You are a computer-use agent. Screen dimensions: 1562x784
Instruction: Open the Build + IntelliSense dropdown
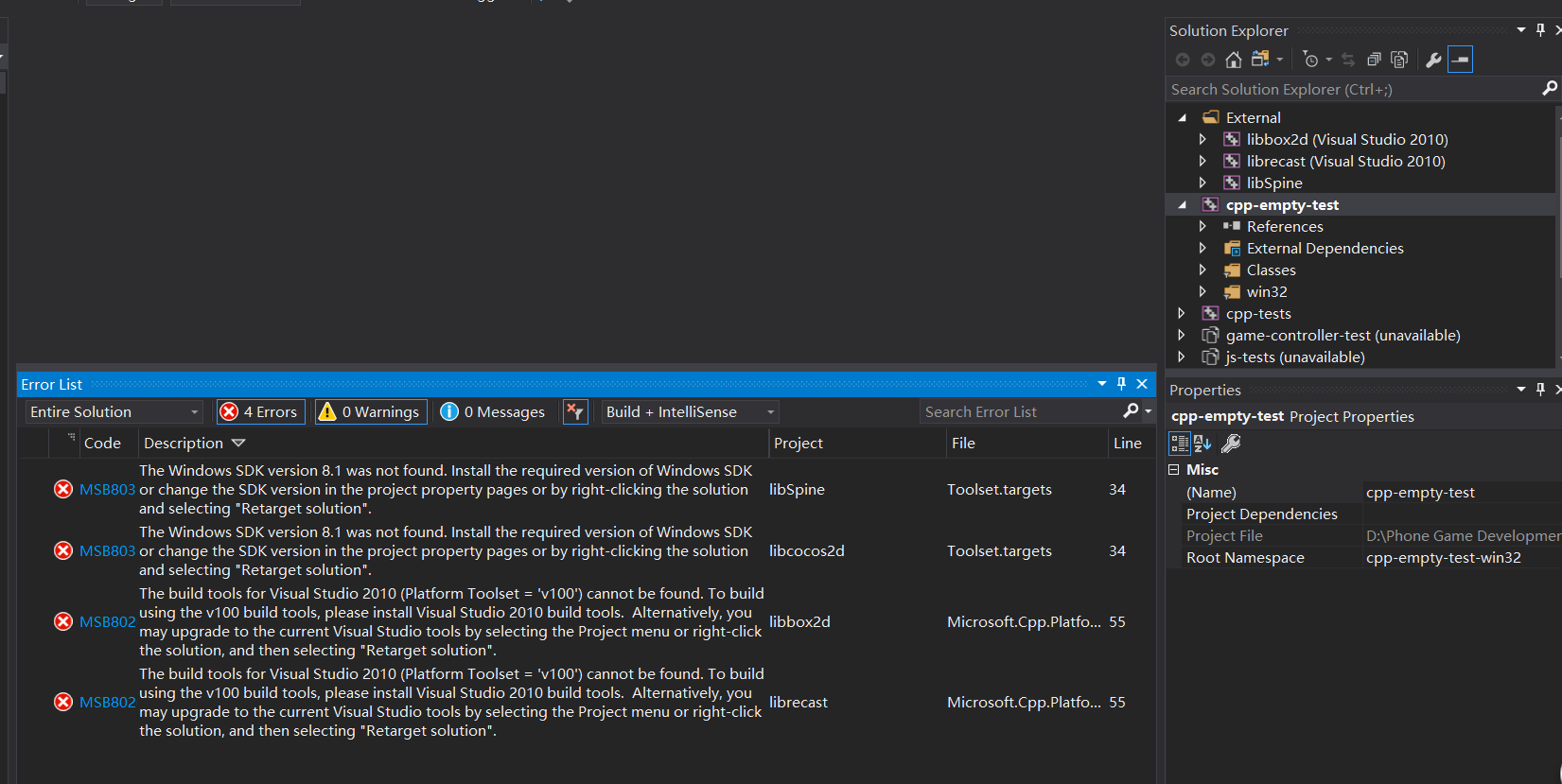[x=691, y=411]
